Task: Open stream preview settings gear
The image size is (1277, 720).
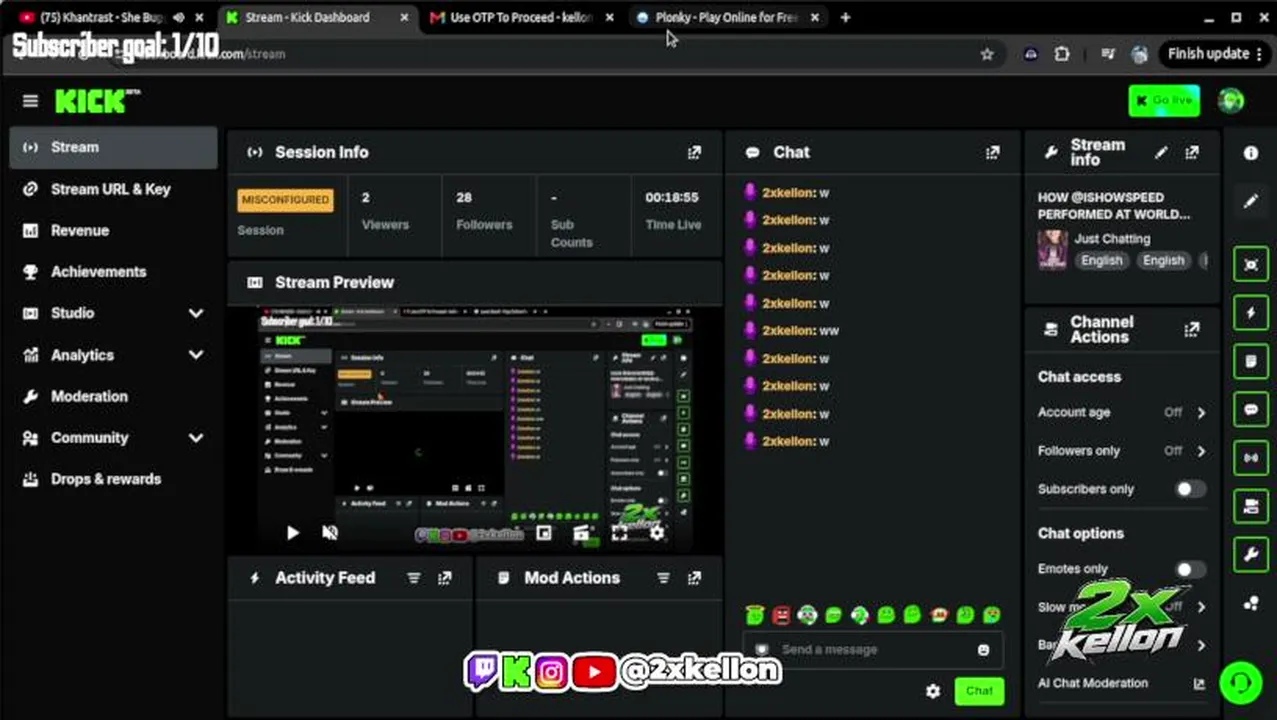Action: coord(657,533)
